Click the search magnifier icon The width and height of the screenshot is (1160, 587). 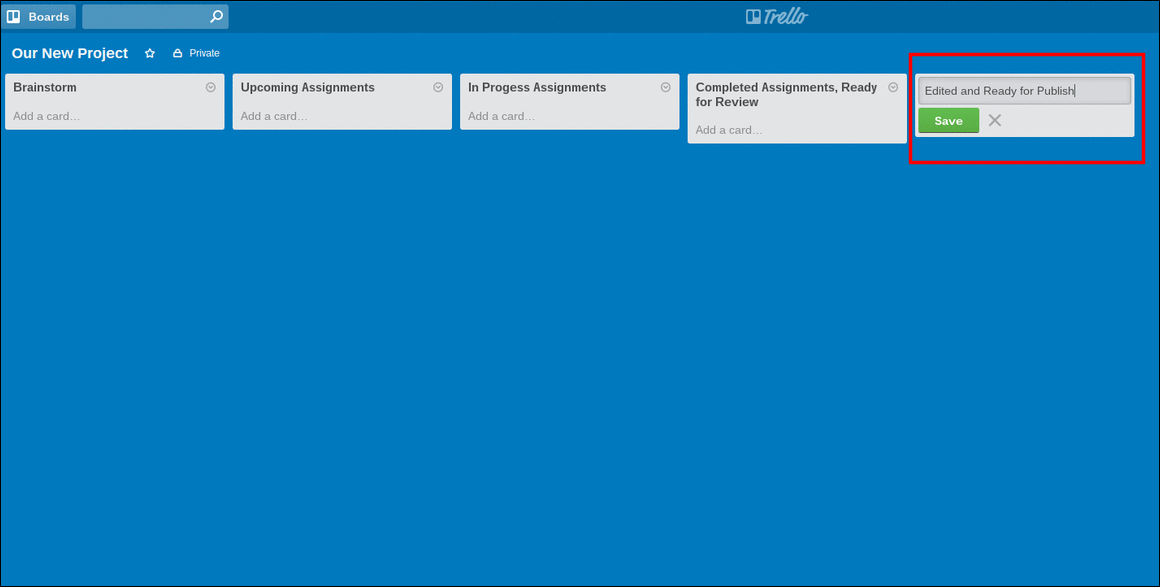216,16
